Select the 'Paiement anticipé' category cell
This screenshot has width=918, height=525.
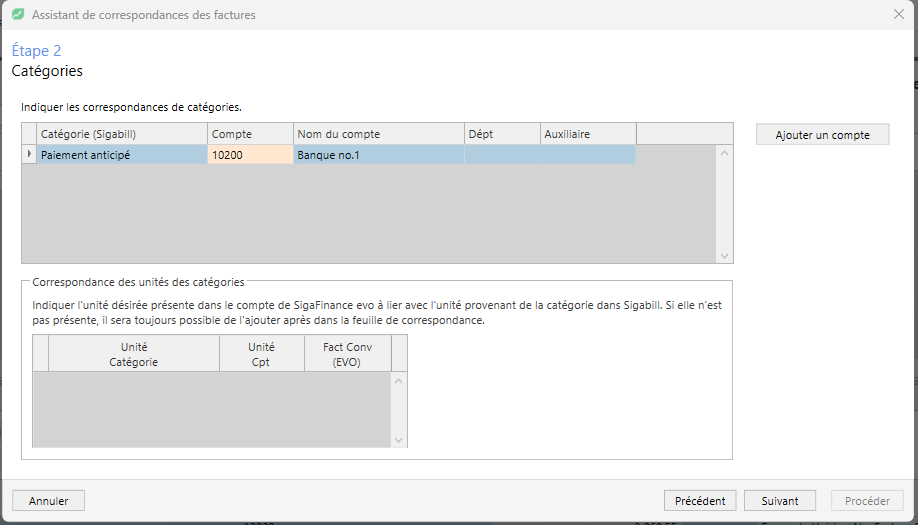(122, 155)
